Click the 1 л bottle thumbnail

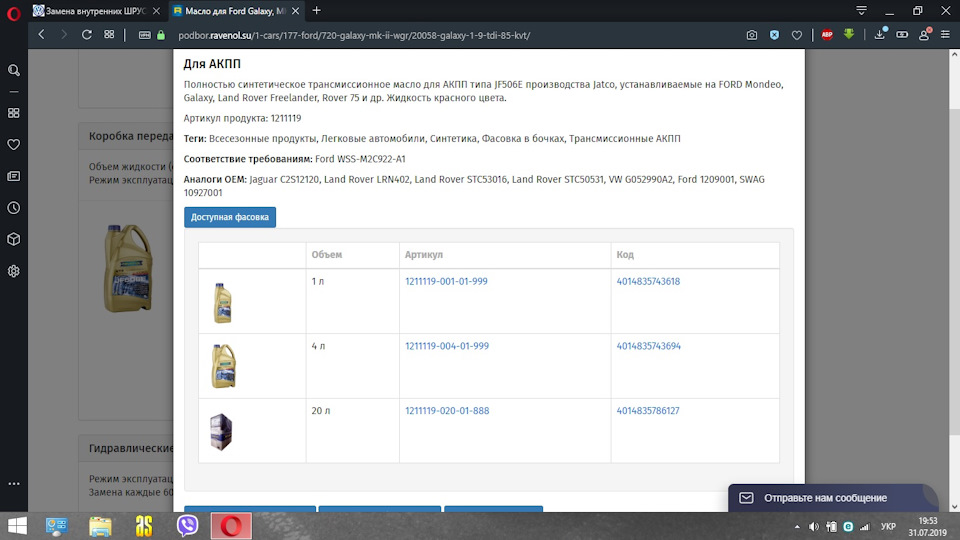pyautogui.click(x=222, y=302)
